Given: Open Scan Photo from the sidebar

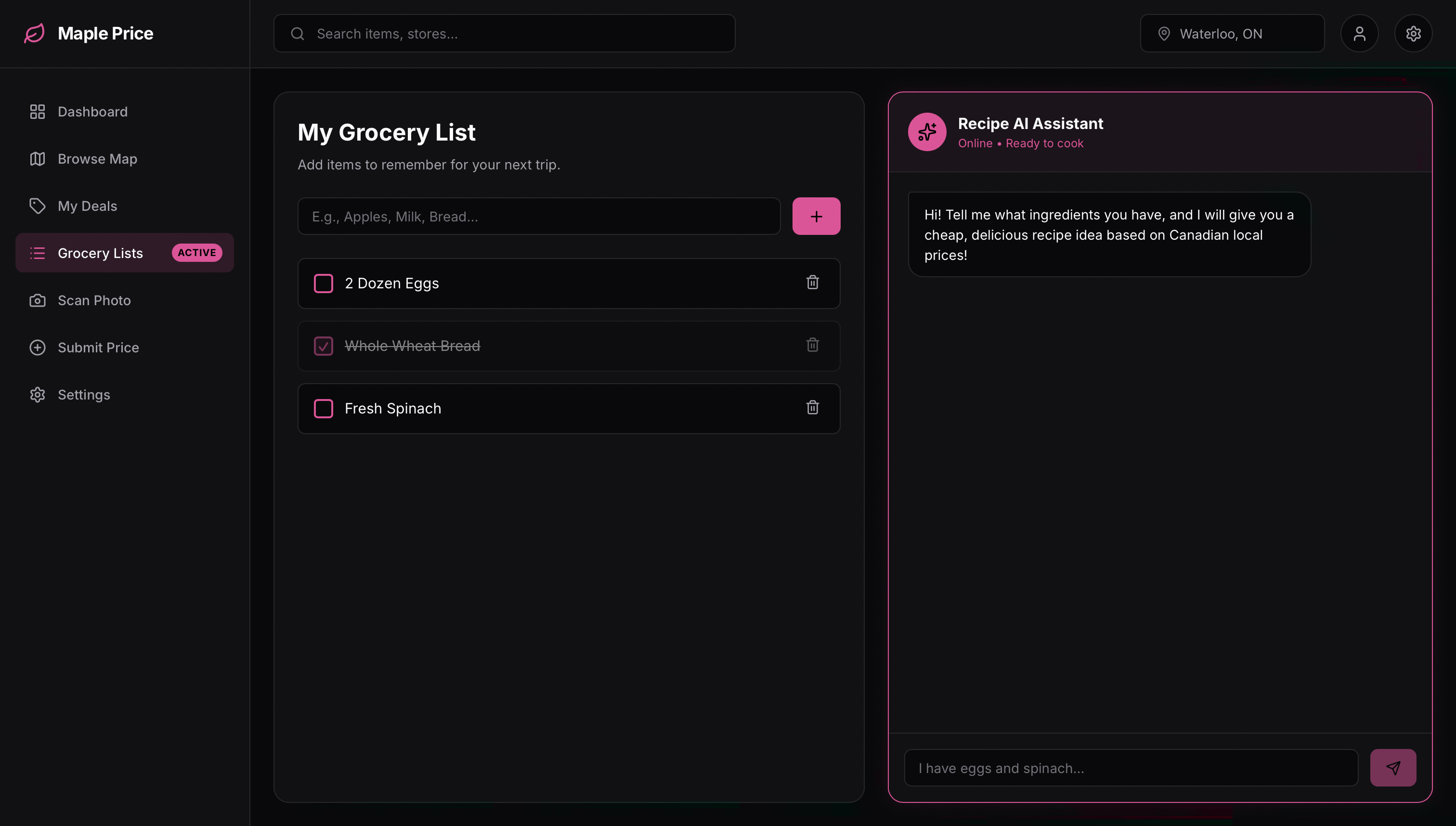Looking at the screenshot, I should pos(94,300).
